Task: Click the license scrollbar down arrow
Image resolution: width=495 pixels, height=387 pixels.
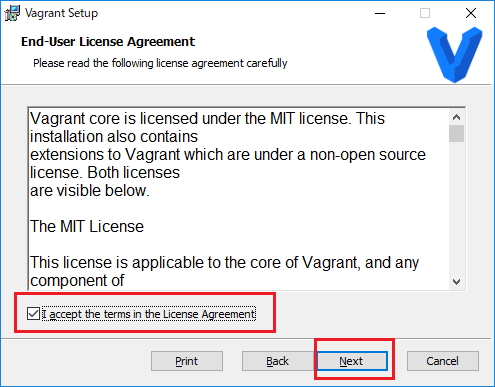Action: click(456, 282)
